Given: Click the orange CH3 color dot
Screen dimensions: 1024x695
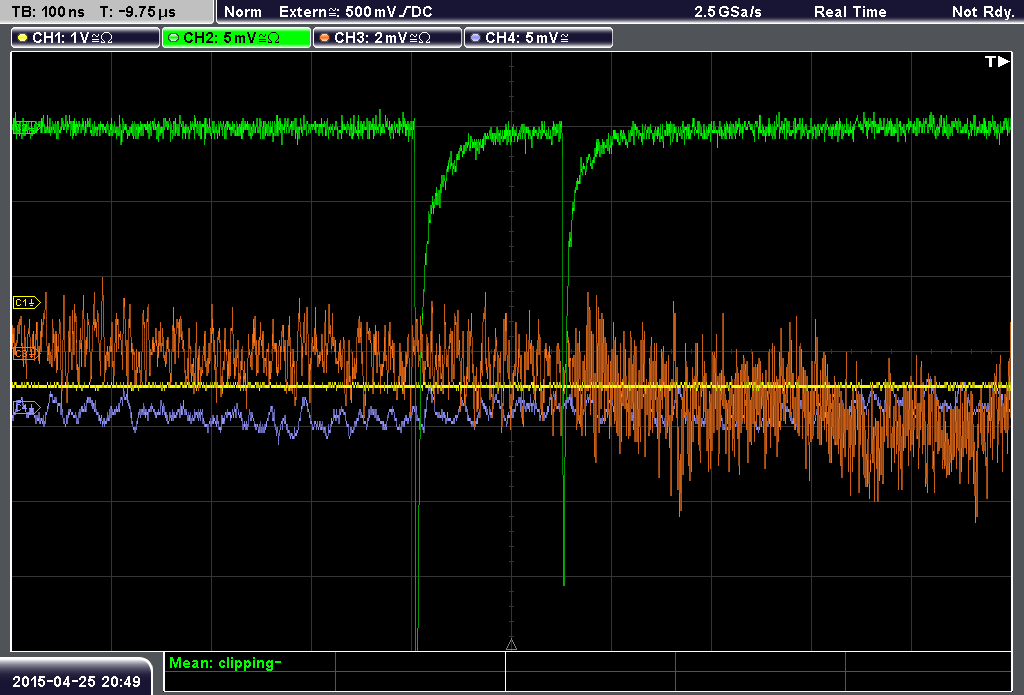Looking at the screenshot, I should (325, 38).
